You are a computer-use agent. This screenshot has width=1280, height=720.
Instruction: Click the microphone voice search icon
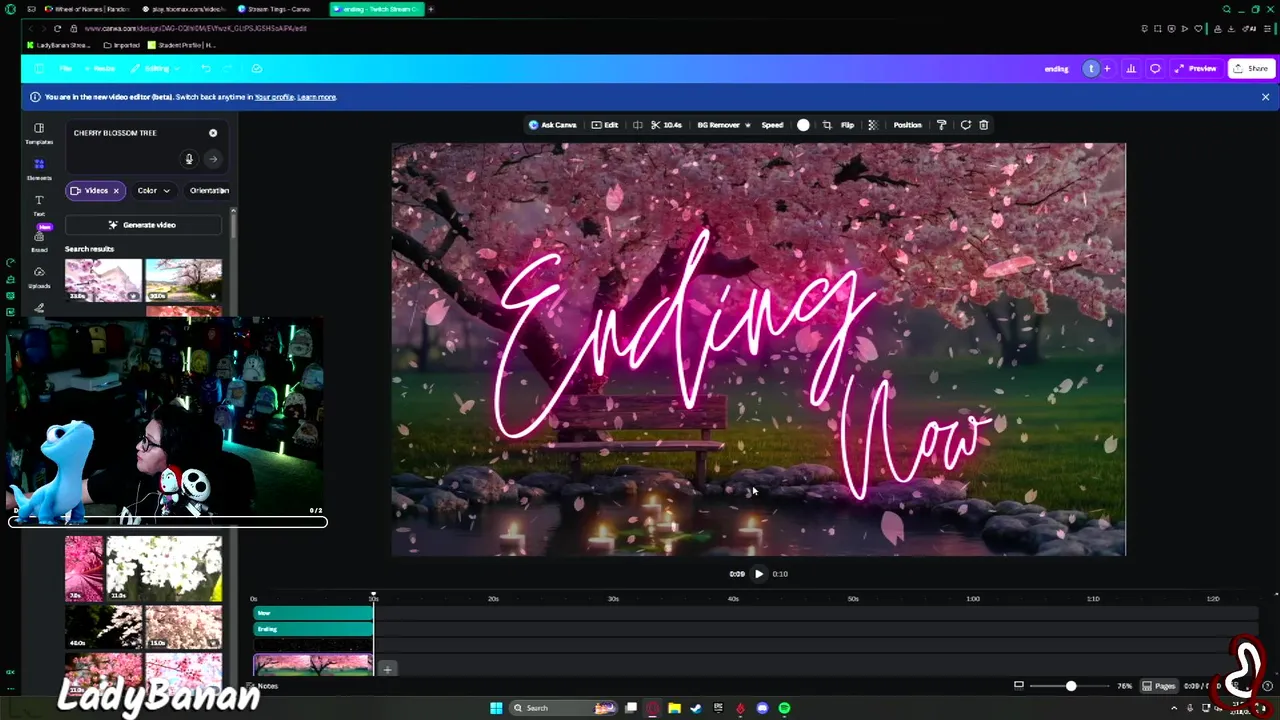click(x=189, y=159)
